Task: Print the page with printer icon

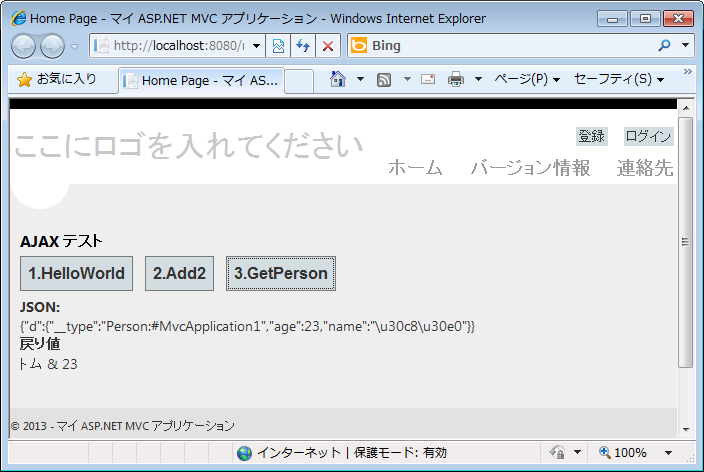Action: [x=456, y=79]
